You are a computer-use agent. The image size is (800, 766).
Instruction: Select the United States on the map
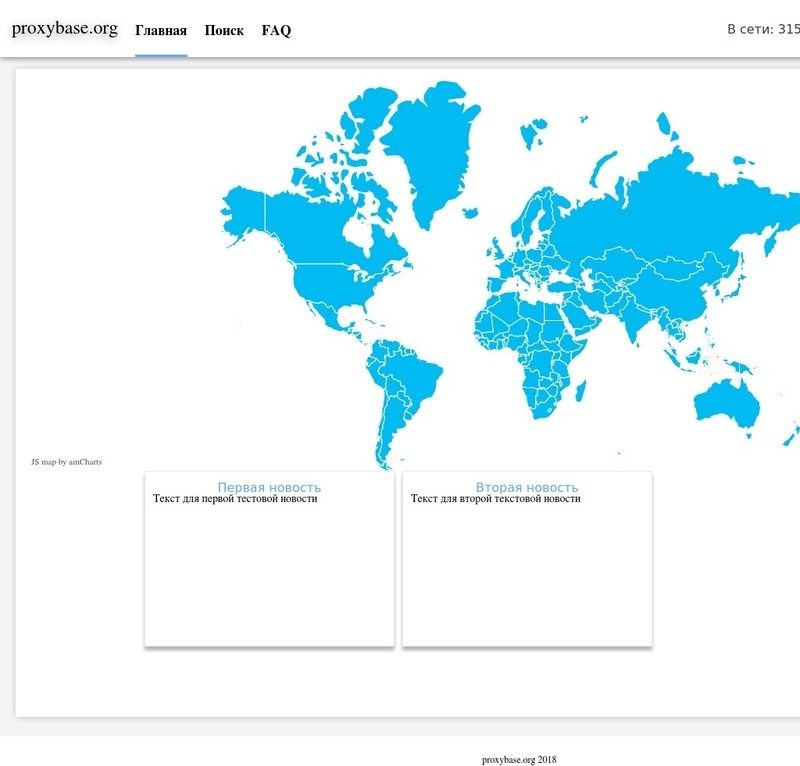tap(332, 286)
